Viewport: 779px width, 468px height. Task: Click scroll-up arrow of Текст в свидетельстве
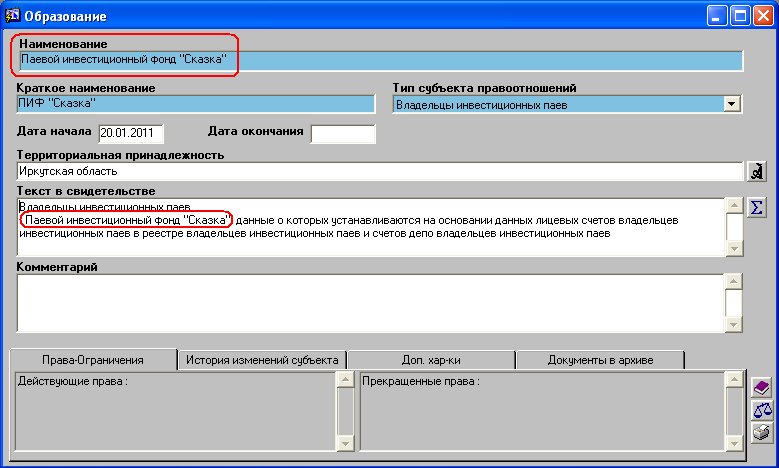coord(734,205)
